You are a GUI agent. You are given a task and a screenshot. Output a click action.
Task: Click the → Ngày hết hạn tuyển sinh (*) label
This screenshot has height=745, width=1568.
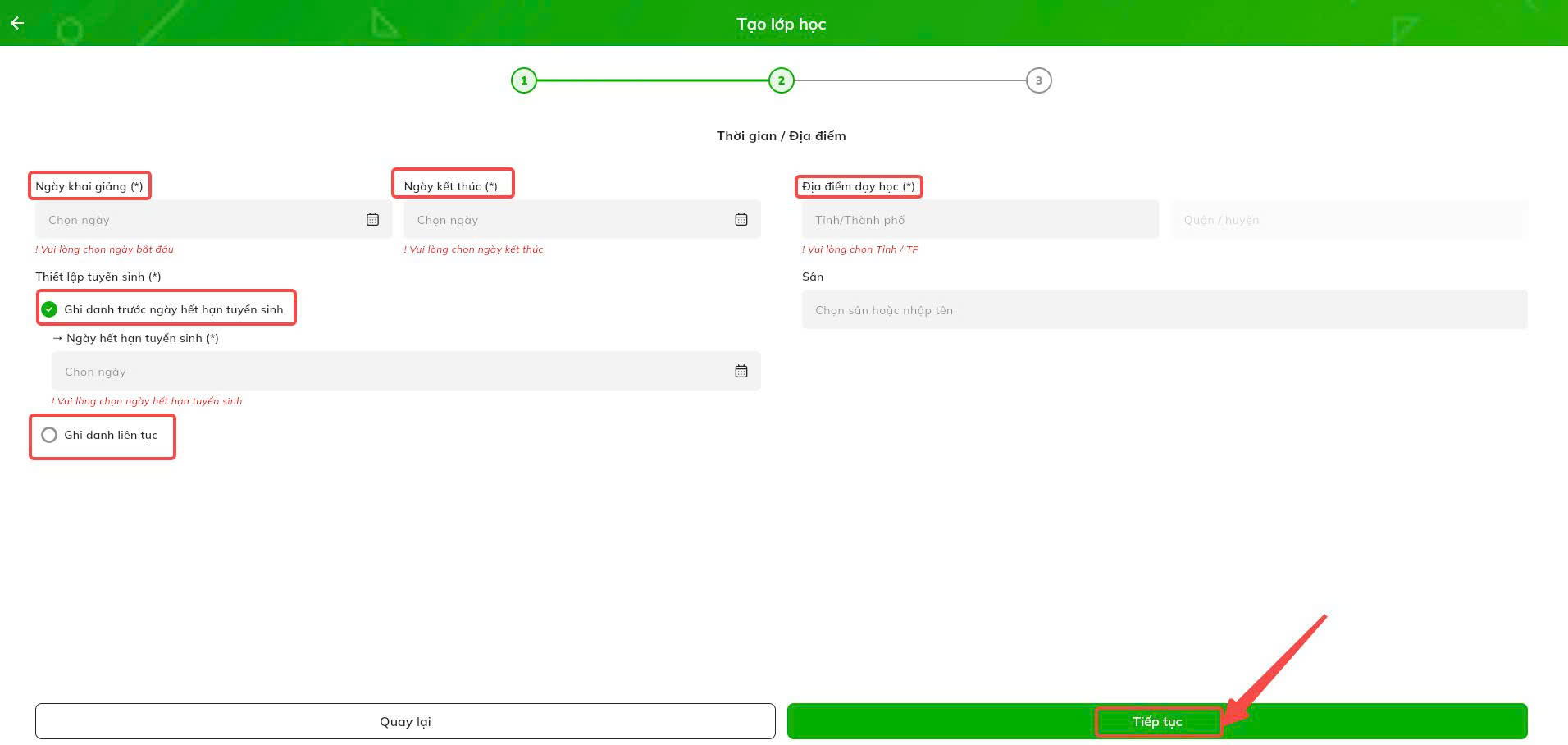(135, 338)
